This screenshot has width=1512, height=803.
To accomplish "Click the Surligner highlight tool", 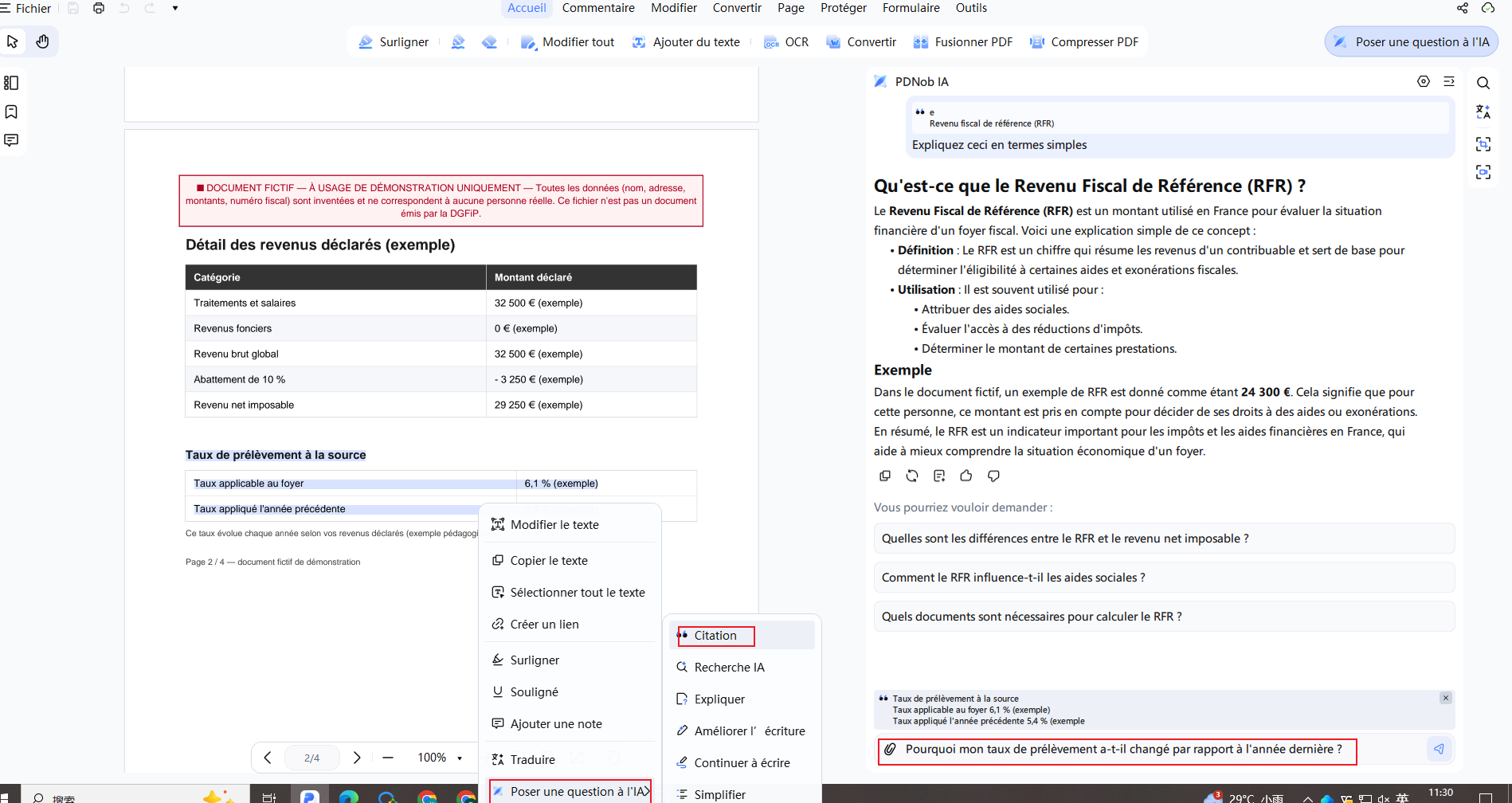I will click(x=394, y=42).
